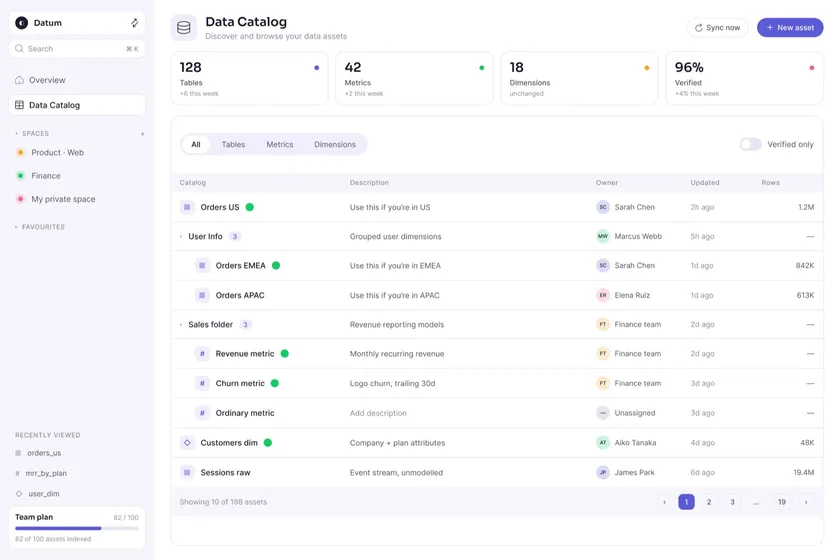This screenshot has width=840, height=560.
Task: Click the Sync now button
Action: coord(717,28)
